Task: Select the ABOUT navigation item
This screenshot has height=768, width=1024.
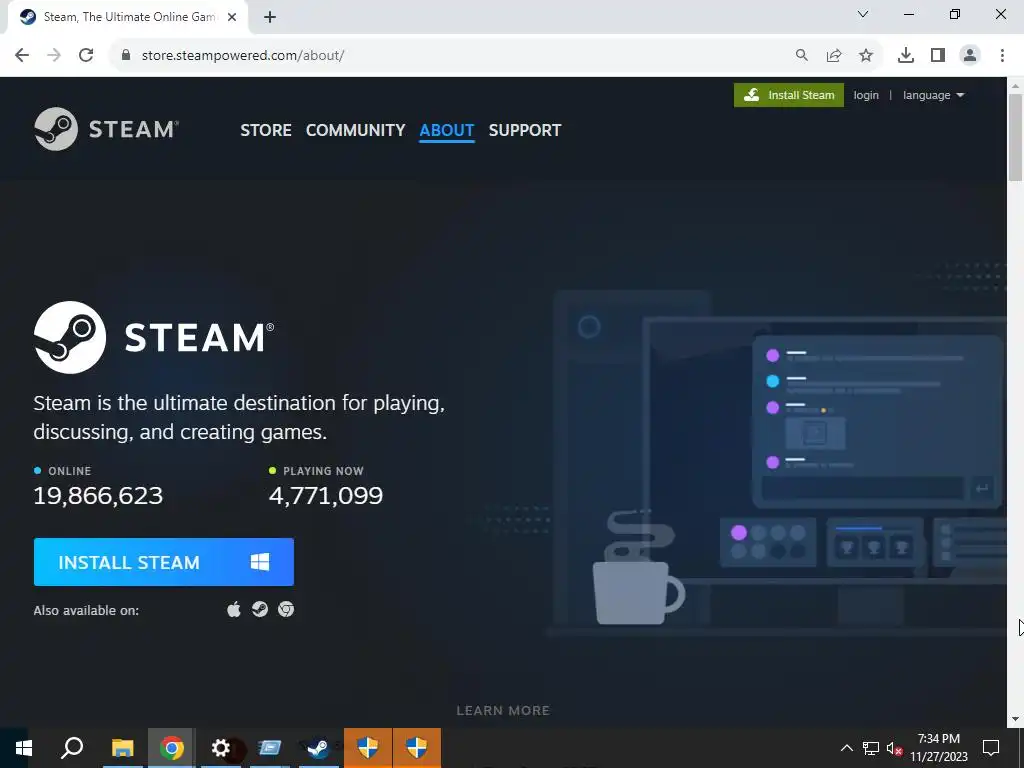Action: [447, 130]
